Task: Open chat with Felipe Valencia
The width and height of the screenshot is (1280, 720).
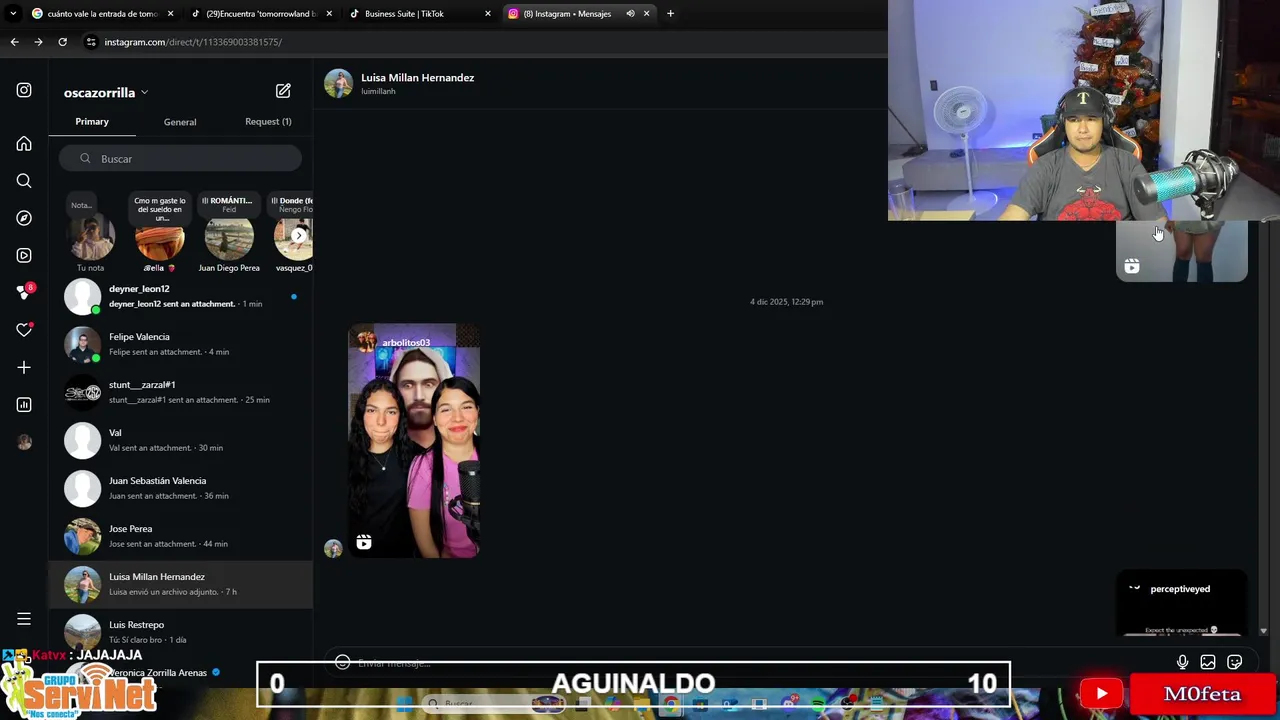Action: pyautogui.click(x=180, y=344)
